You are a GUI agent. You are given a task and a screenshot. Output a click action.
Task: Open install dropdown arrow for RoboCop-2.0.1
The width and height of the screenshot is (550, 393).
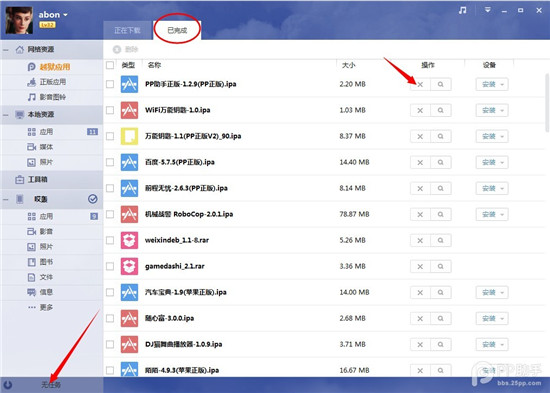[x=502, y=214]
